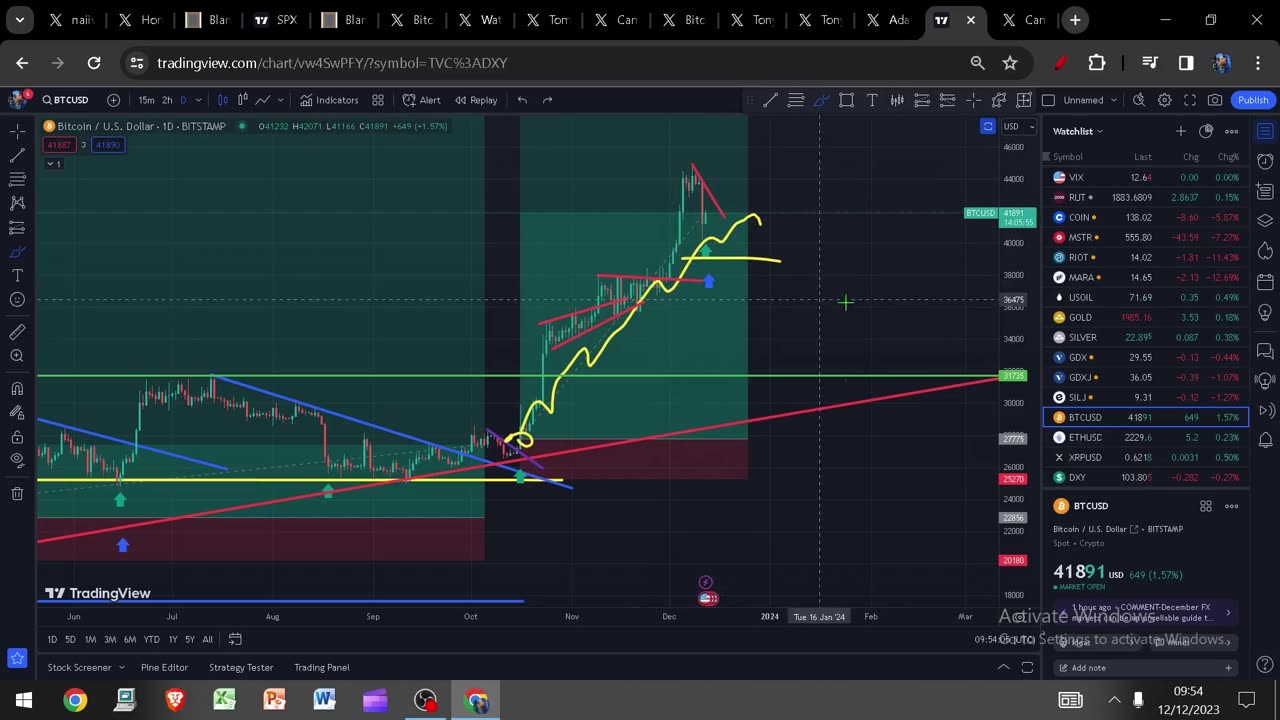The width and height of the screenshot is (1280, 720).
Task: Select text tool in favorites toolbar
Action: [x=872, y=100]
